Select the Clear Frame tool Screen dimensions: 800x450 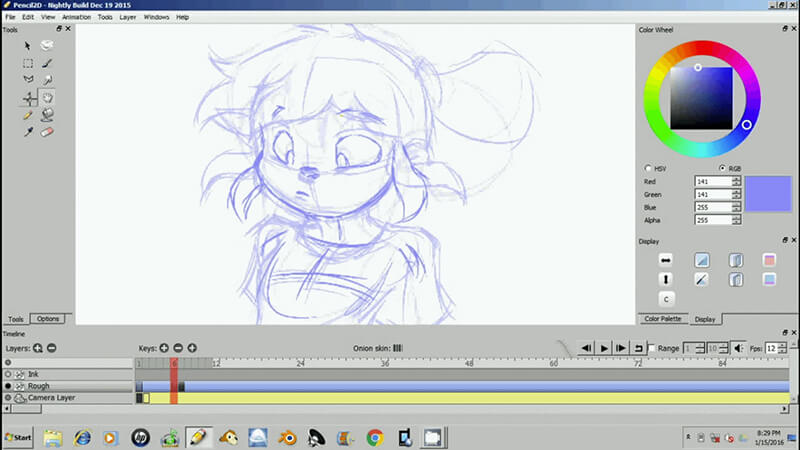click(x=47, y=45)
